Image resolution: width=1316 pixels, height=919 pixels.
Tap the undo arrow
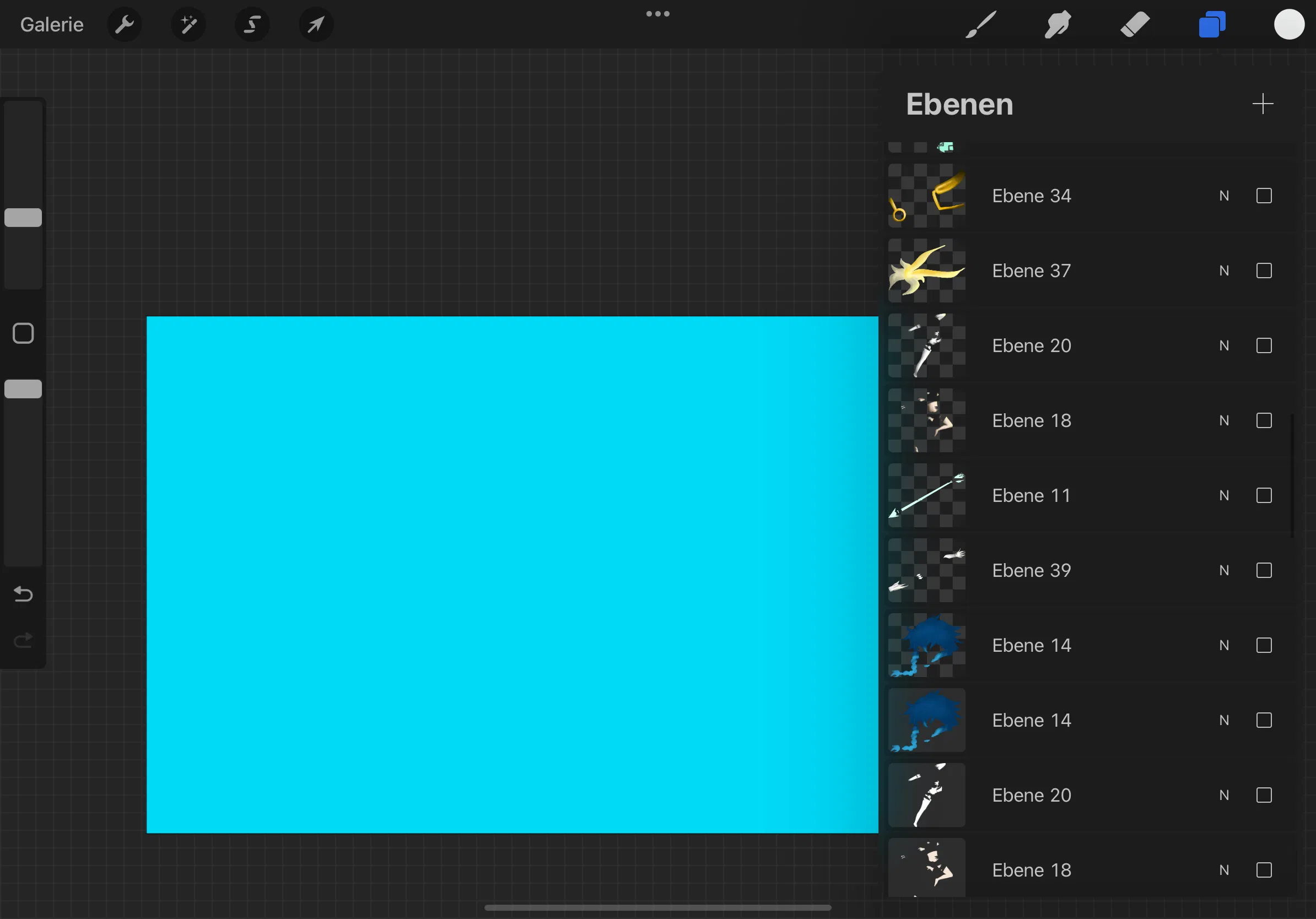23,594
